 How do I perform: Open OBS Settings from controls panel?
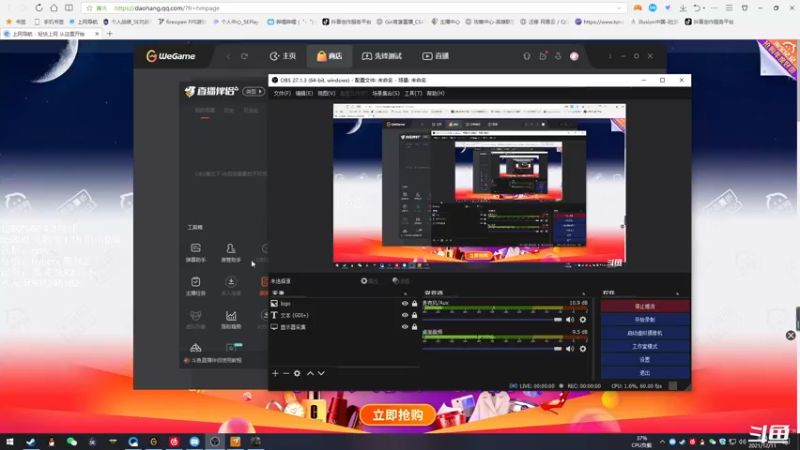pyautogui.click(x=645, y=359)
